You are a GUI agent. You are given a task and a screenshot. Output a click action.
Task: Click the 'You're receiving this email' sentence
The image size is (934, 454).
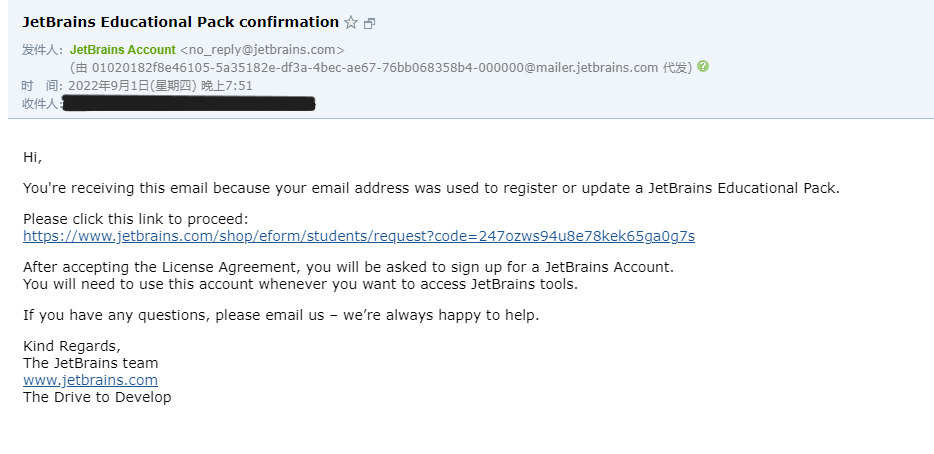pyautogui.click(x=431, y=188)
